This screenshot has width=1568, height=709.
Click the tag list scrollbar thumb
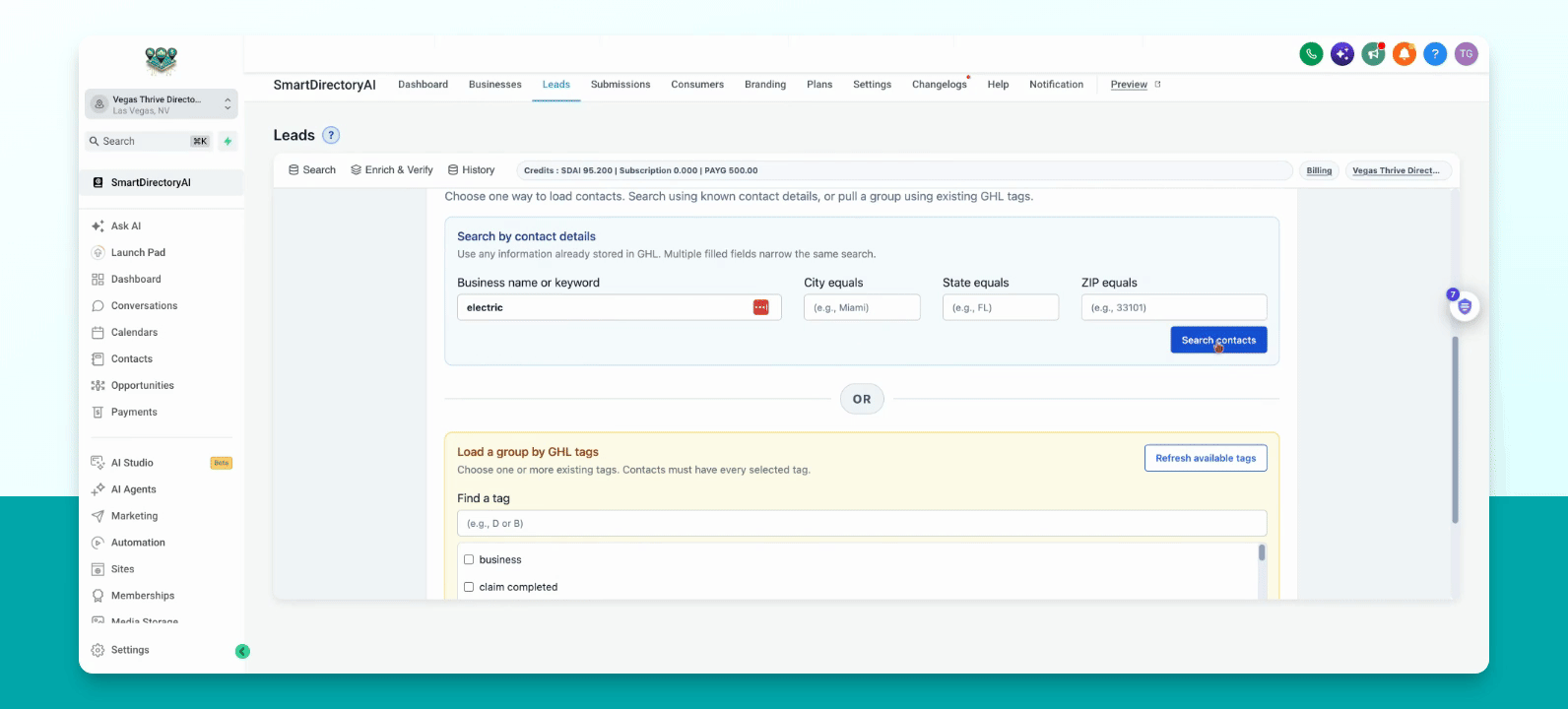pos(1262,552)
